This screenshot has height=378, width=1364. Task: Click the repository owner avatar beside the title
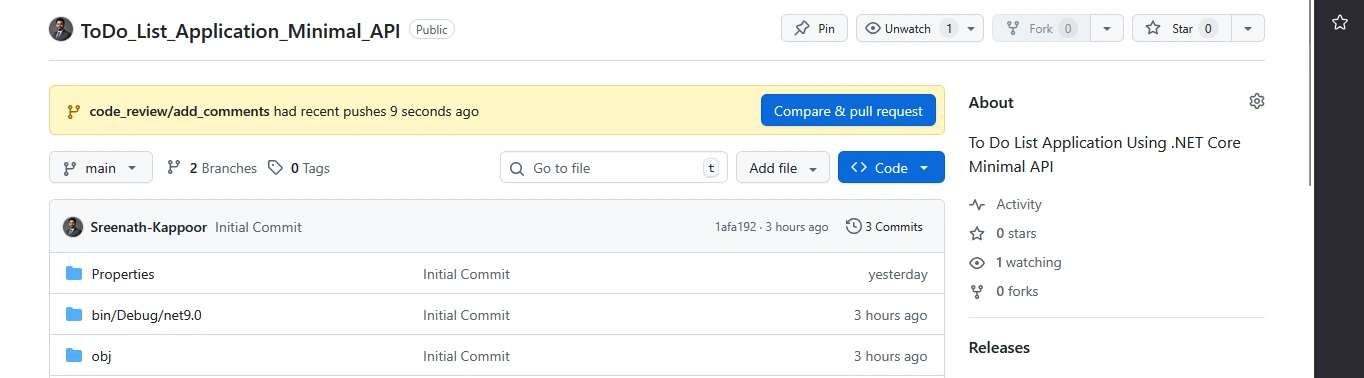coord(61,29)
